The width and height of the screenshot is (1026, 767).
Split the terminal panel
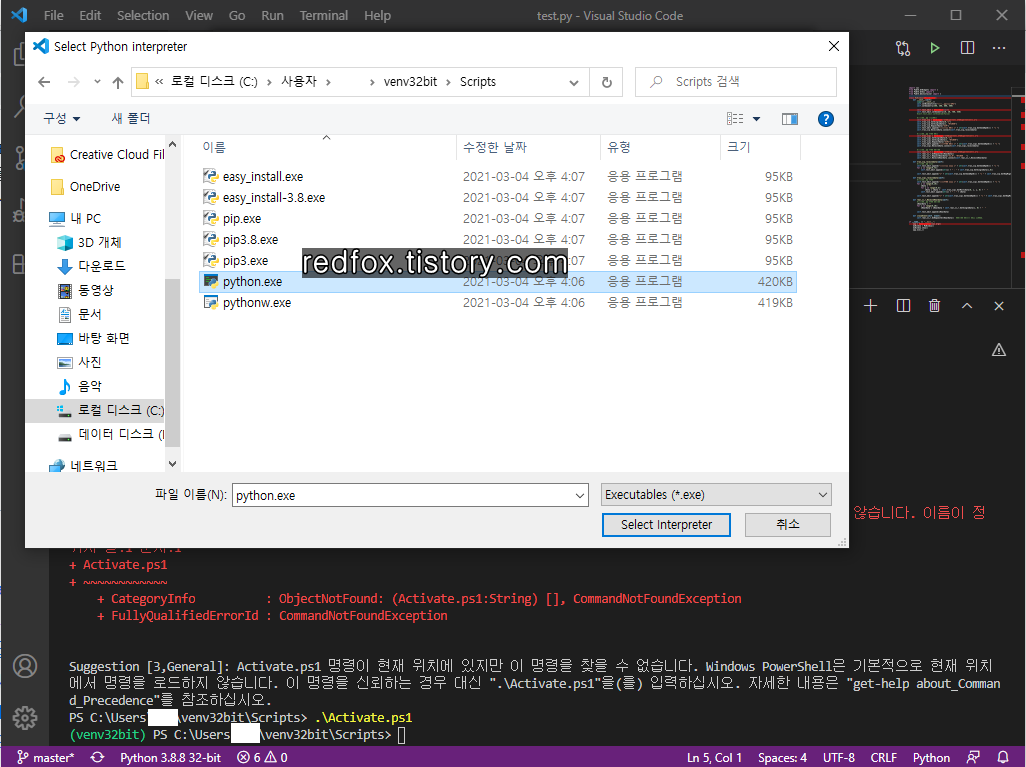(x=903, y=306)
